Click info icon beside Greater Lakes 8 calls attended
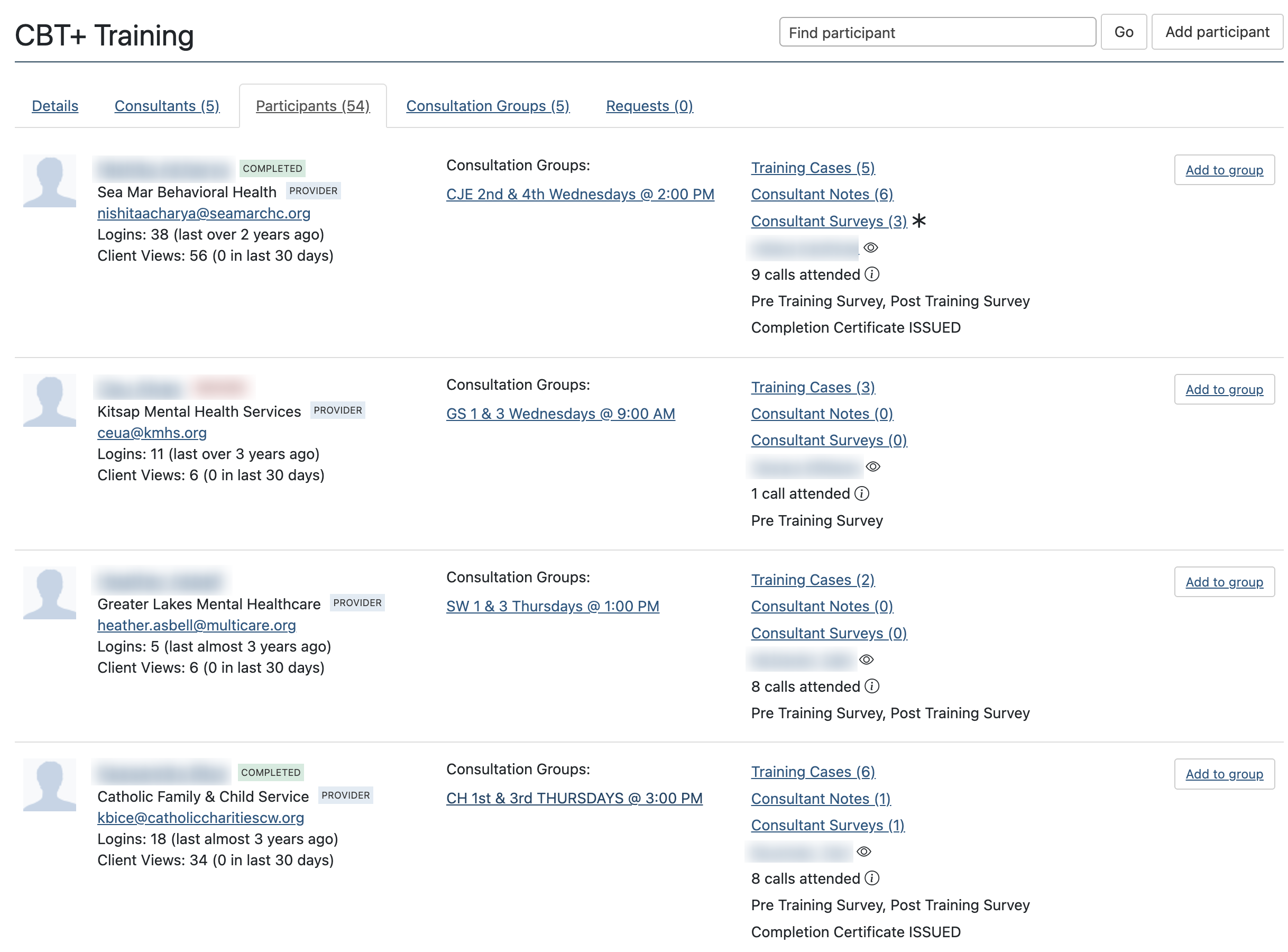This screenshot has height=952, width=1288. point(872,686)
